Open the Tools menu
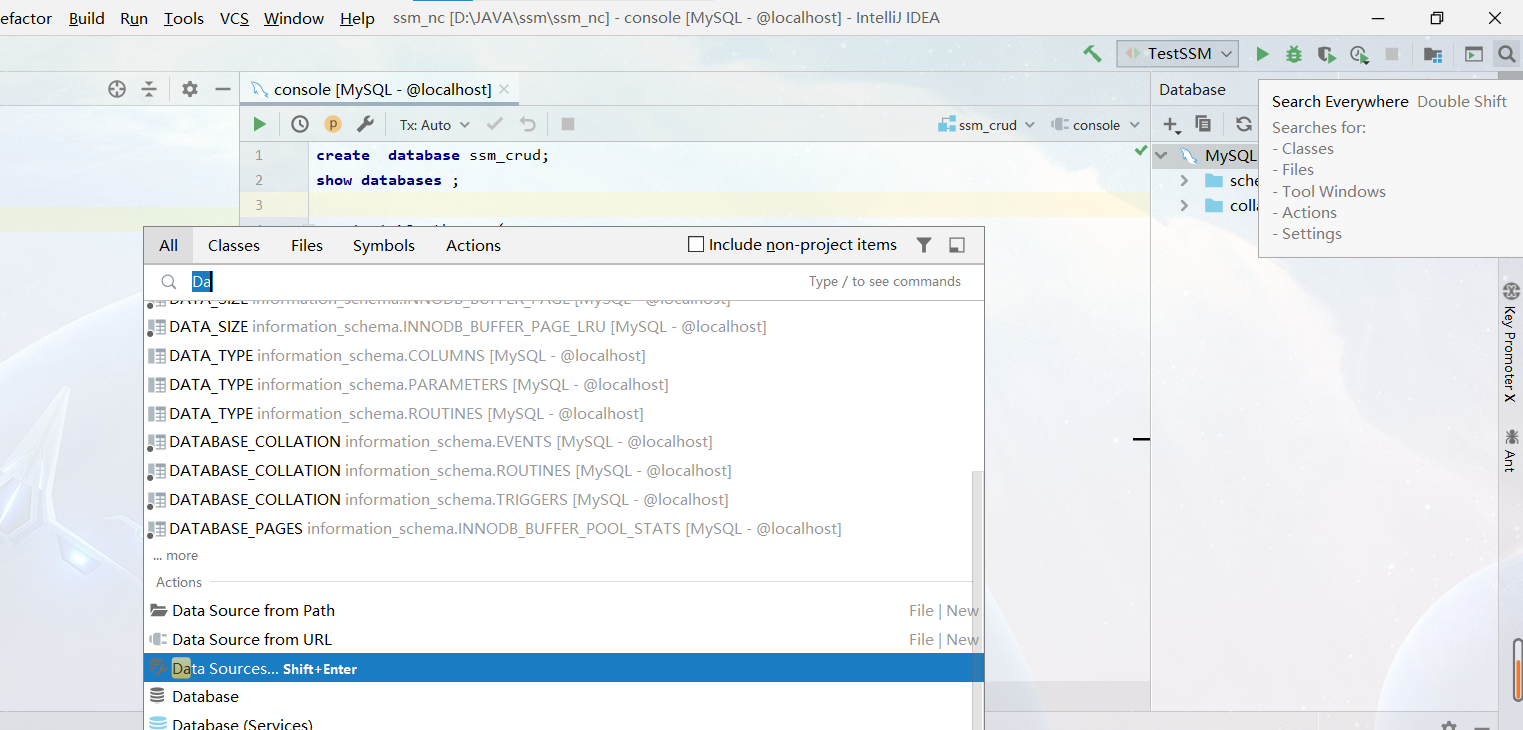1523x730 pixels. pos(184,18)
